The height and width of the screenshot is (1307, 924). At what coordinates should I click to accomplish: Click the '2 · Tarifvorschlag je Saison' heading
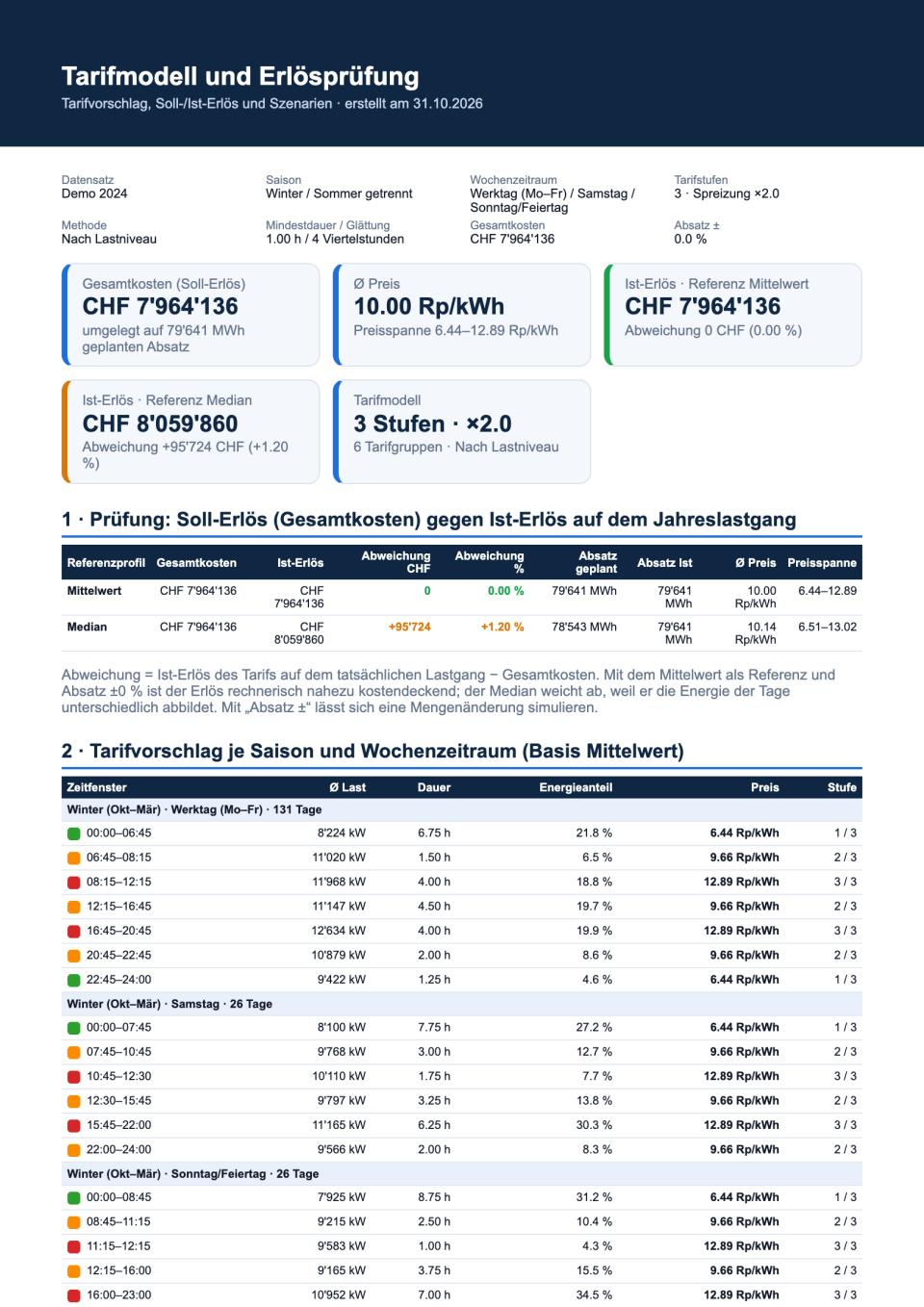point(372,751)
